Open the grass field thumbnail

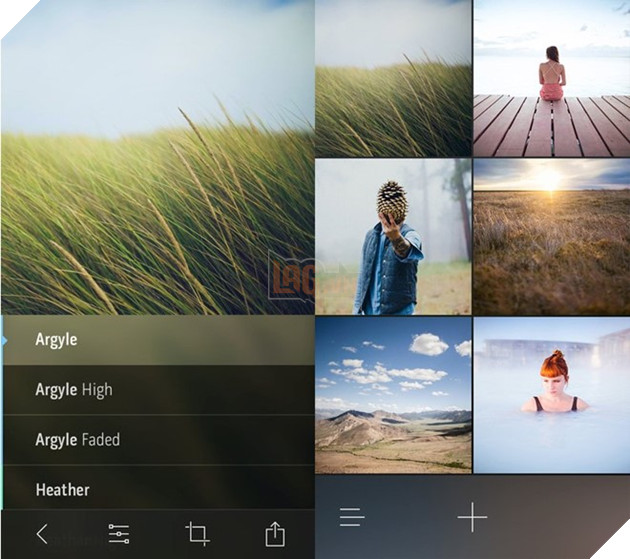click(x=393, y=79)
